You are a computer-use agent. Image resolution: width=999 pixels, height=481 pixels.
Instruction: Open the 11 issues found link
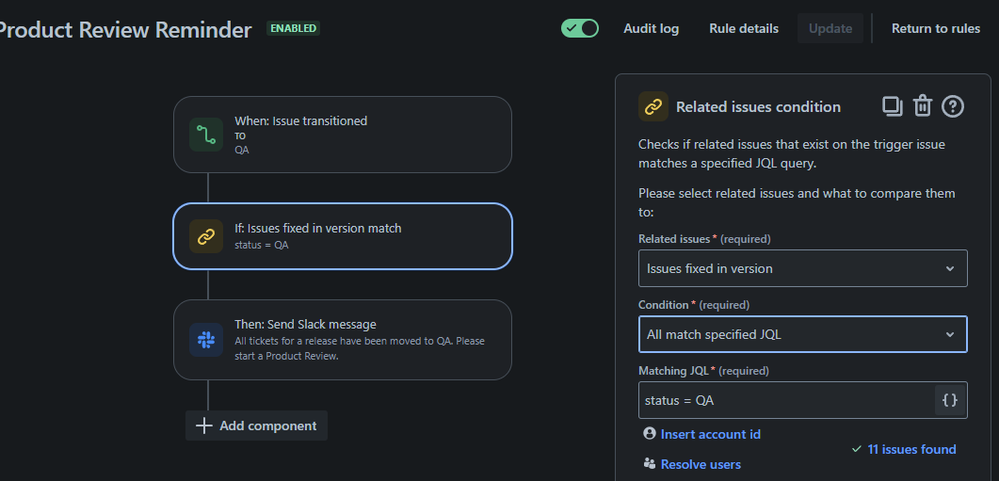[x=911, y=450]
